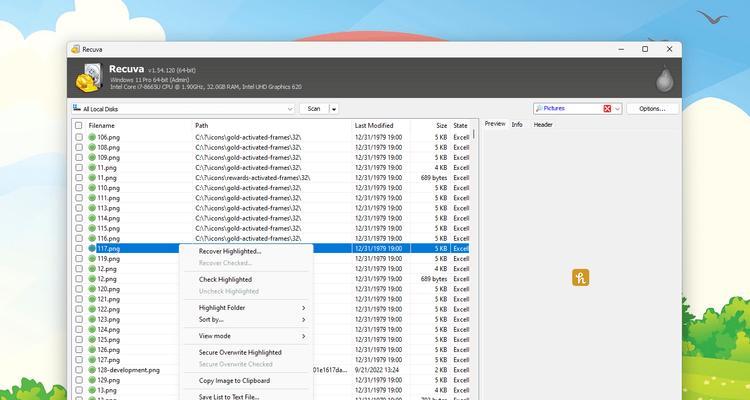Click green status dot for 110.png
The width and height of the screenshot is (750, 400).
coord(92,188)
